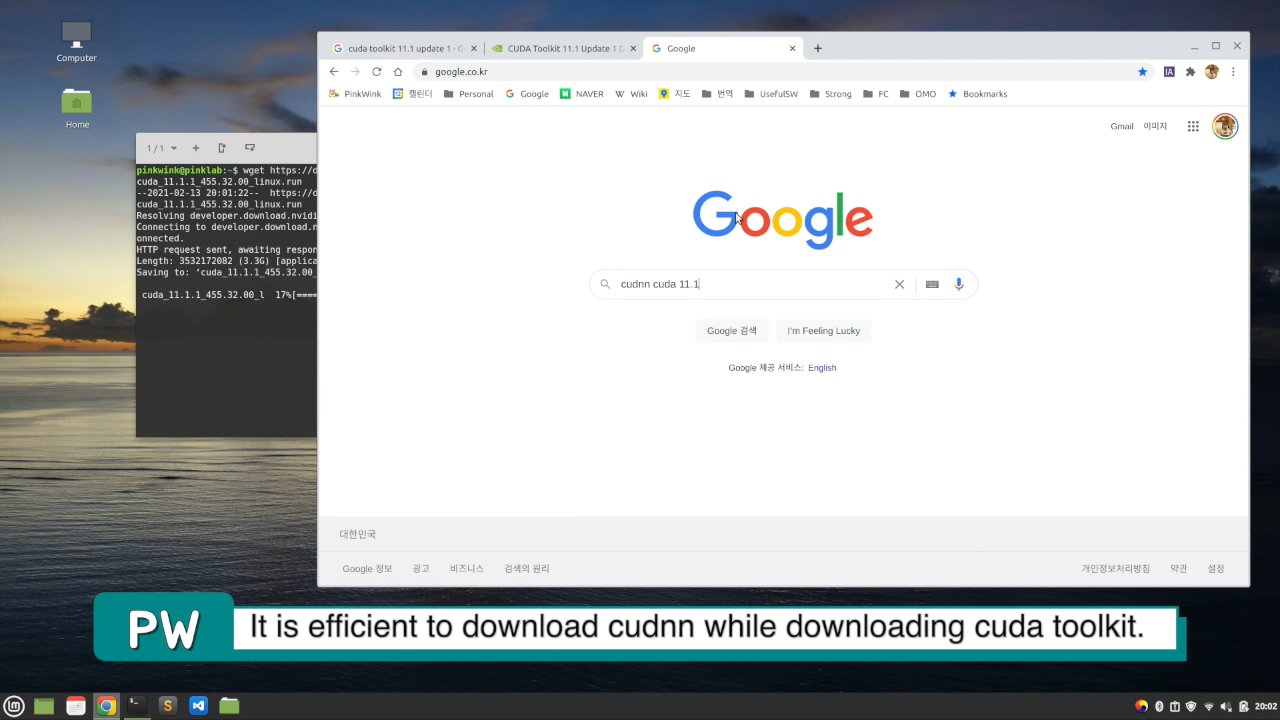Reload the Google page

click(376, 72)
